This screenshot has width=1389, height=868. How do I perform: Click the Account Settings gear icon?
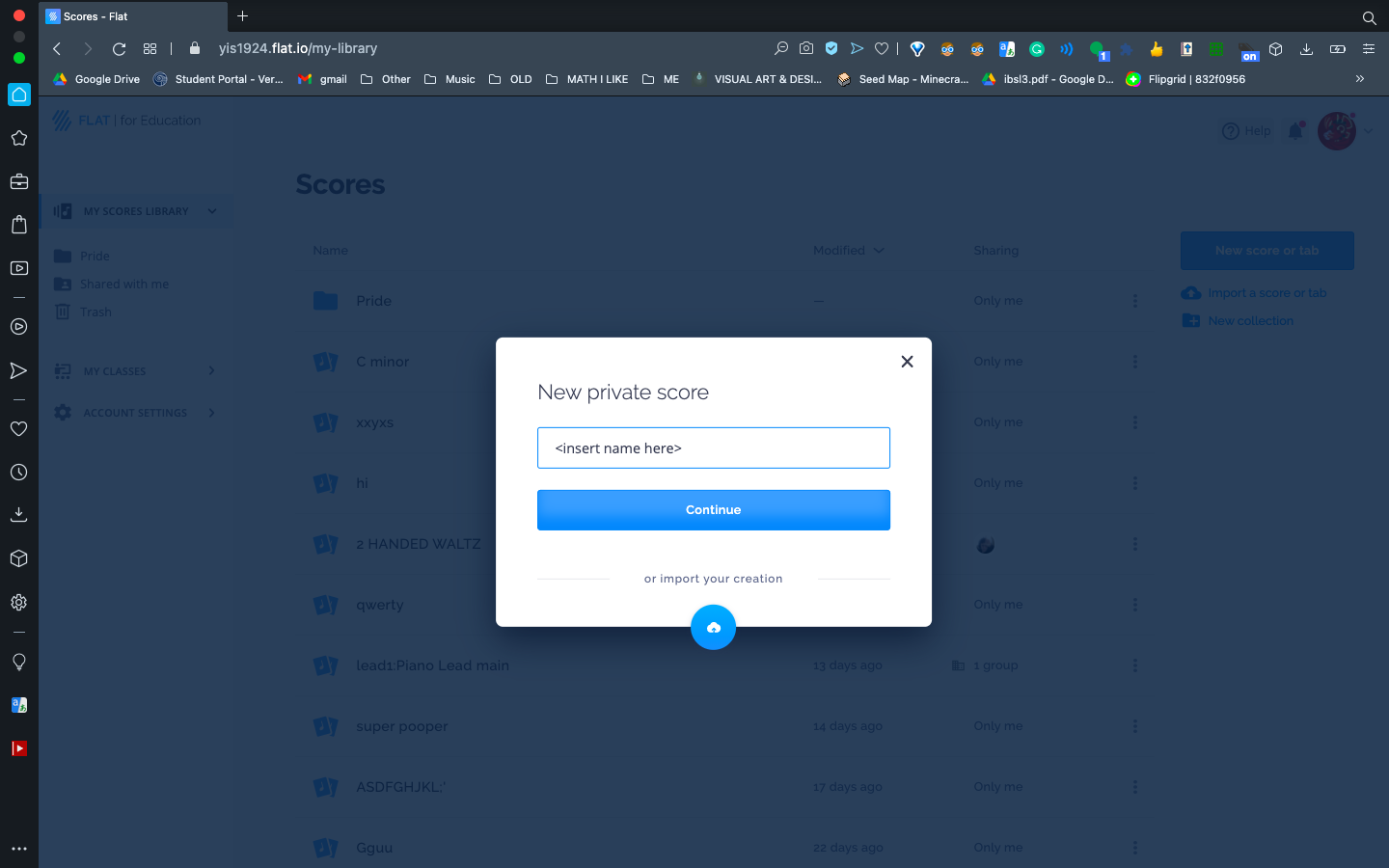click(62, 413)
